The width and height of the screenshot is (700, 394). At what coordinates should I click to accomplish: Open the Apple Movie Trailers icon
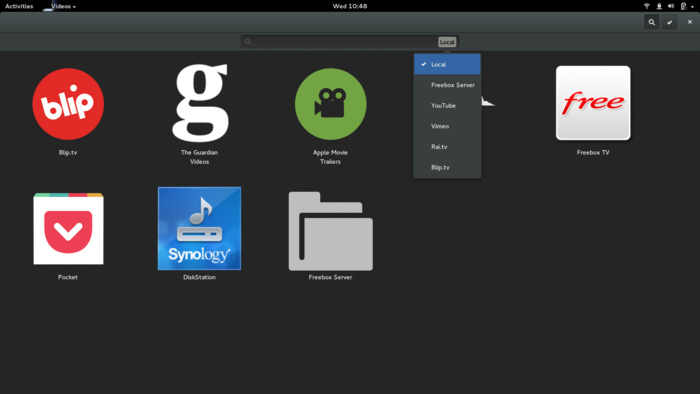point(330,104)
